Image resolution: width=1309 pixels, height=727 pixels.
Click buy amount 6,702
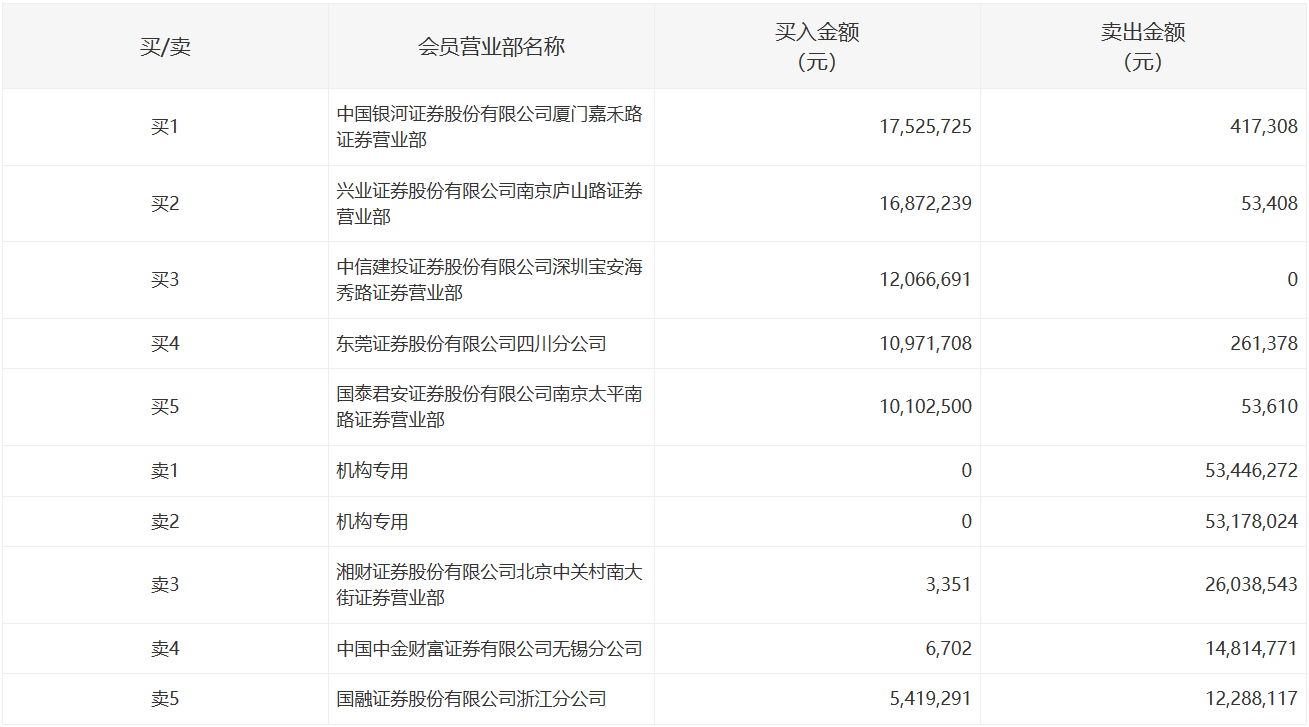949,649
